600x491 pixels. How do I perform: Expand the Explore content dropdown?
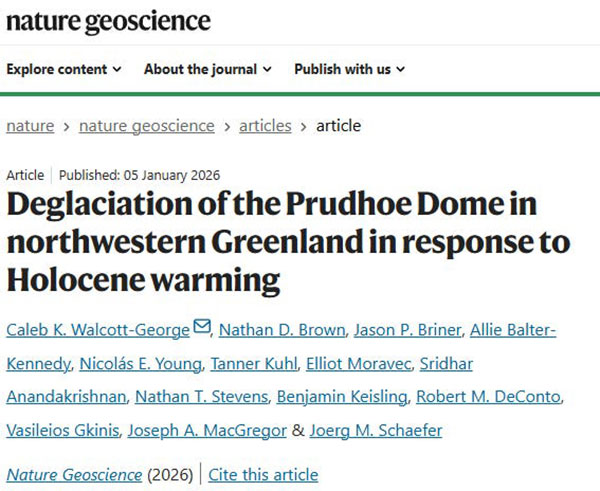coord(64,70)
